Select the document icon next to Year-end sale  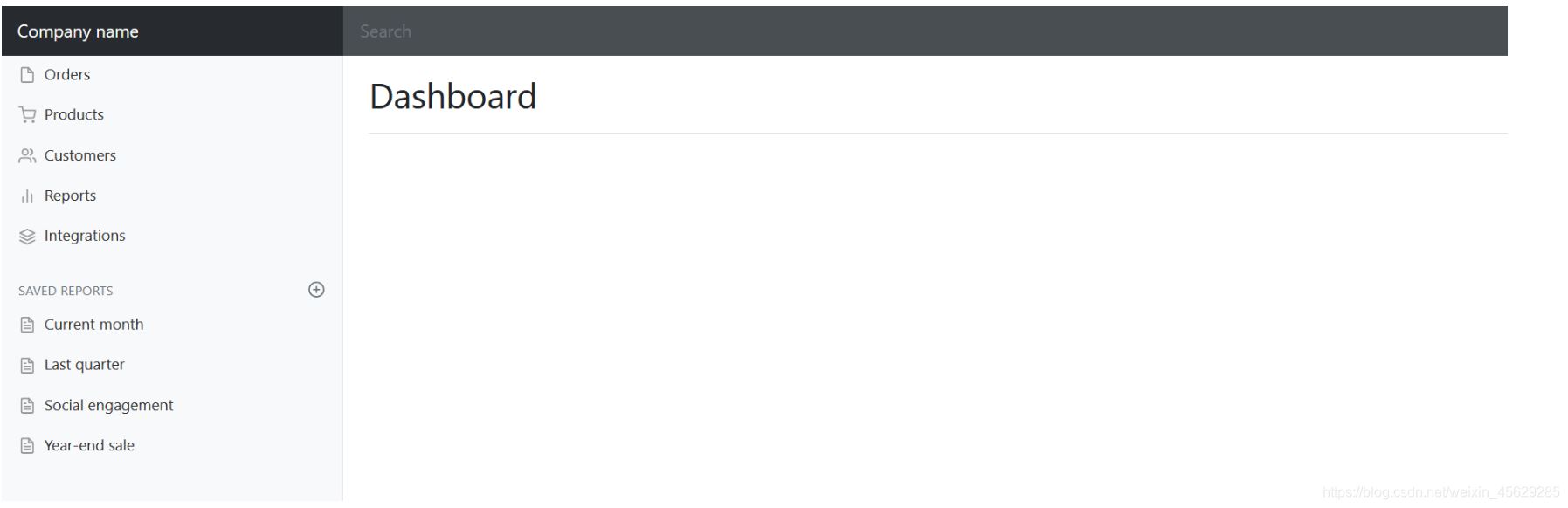[26, 445]
